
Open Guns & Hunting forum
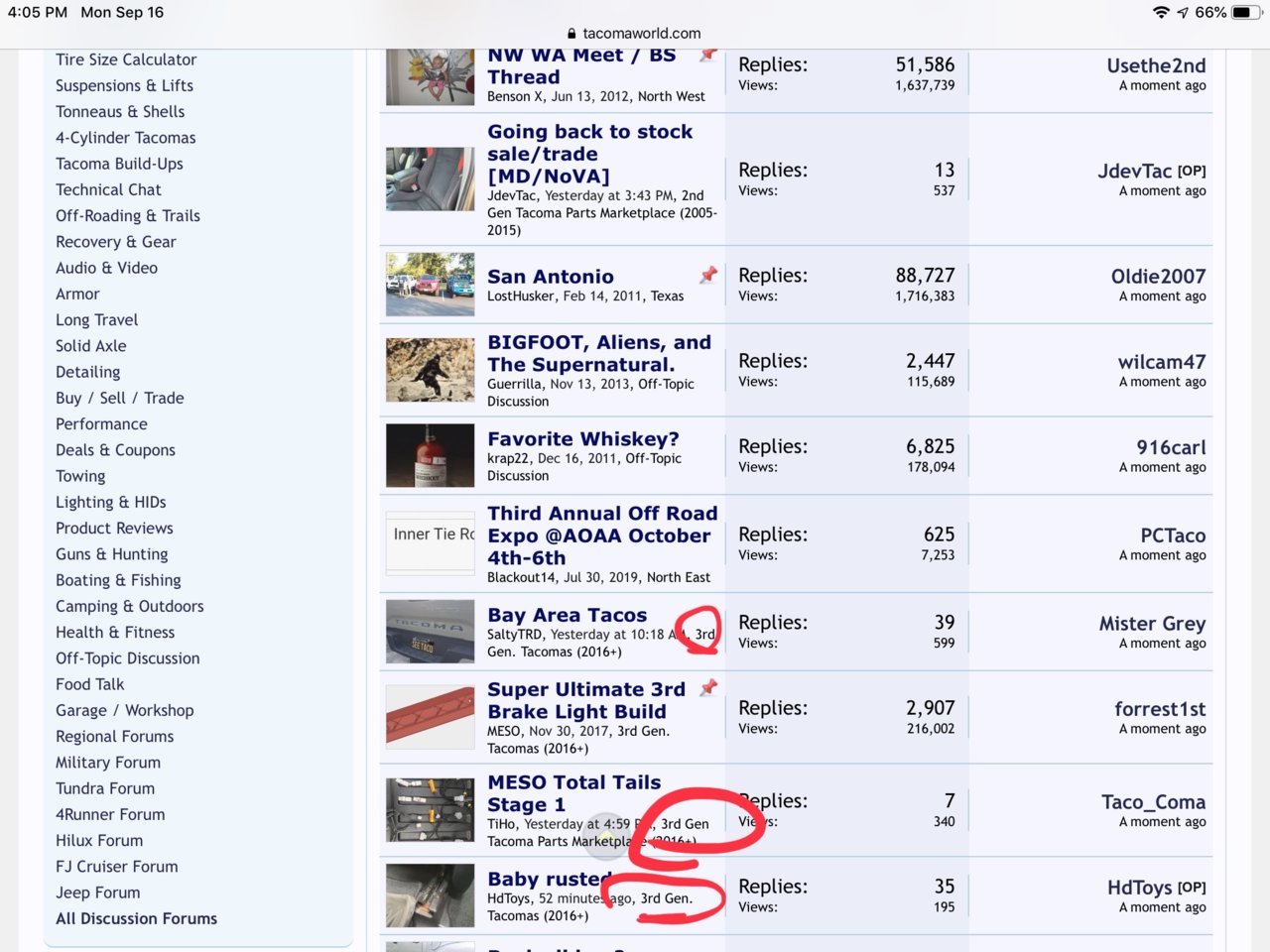(x=112, y=553)
